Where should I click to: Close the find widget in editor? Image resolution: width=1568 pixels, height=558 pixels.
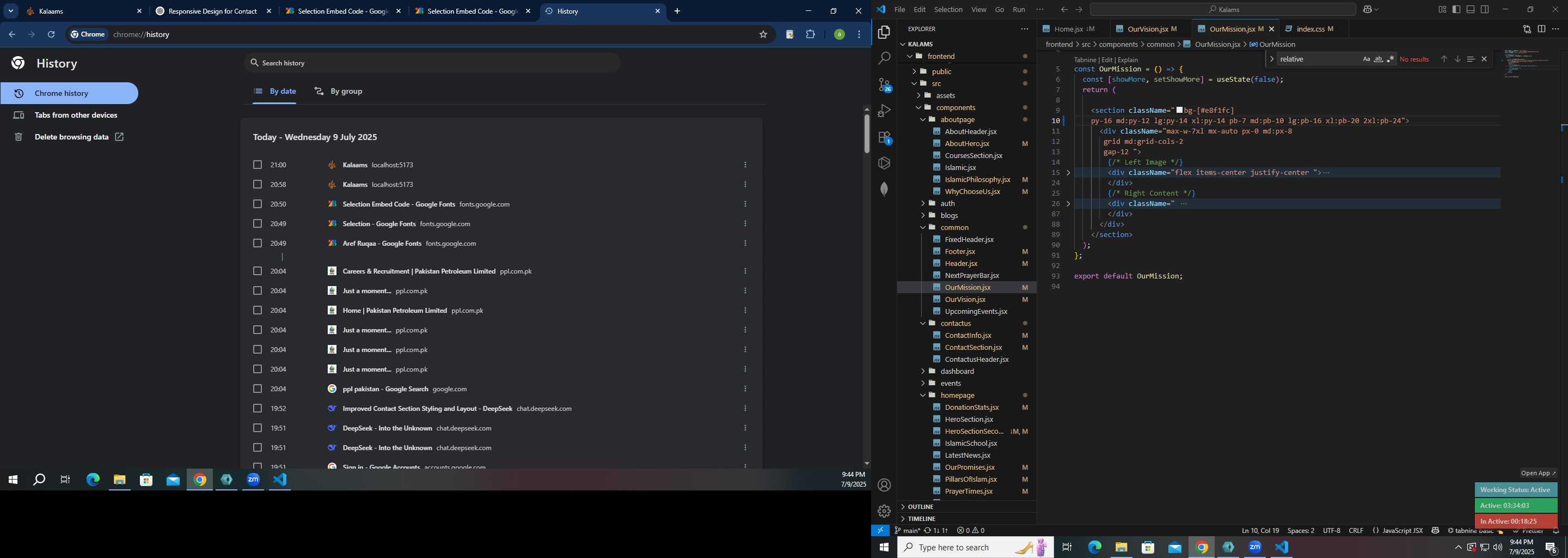pos(1484,59)
